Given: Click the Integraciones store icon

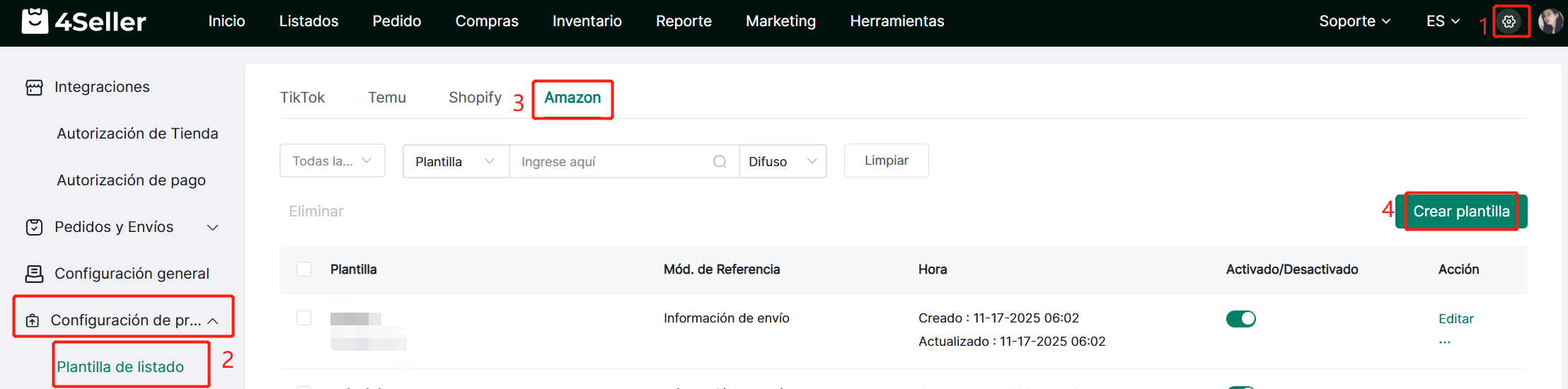Looking at the screenshot, I should coord(34,87).
